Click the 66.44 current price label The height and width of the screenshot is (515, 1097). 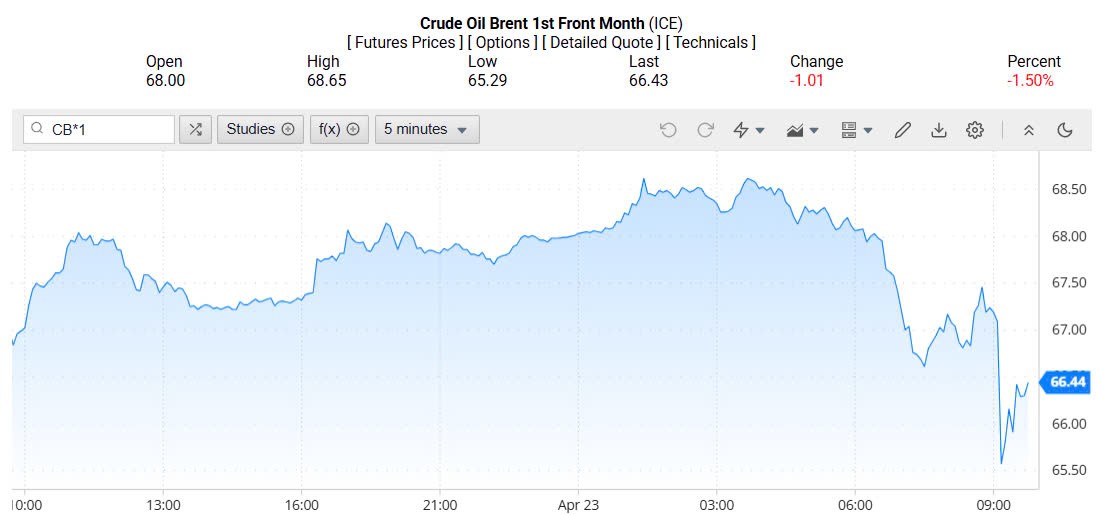click(1067, 382)
